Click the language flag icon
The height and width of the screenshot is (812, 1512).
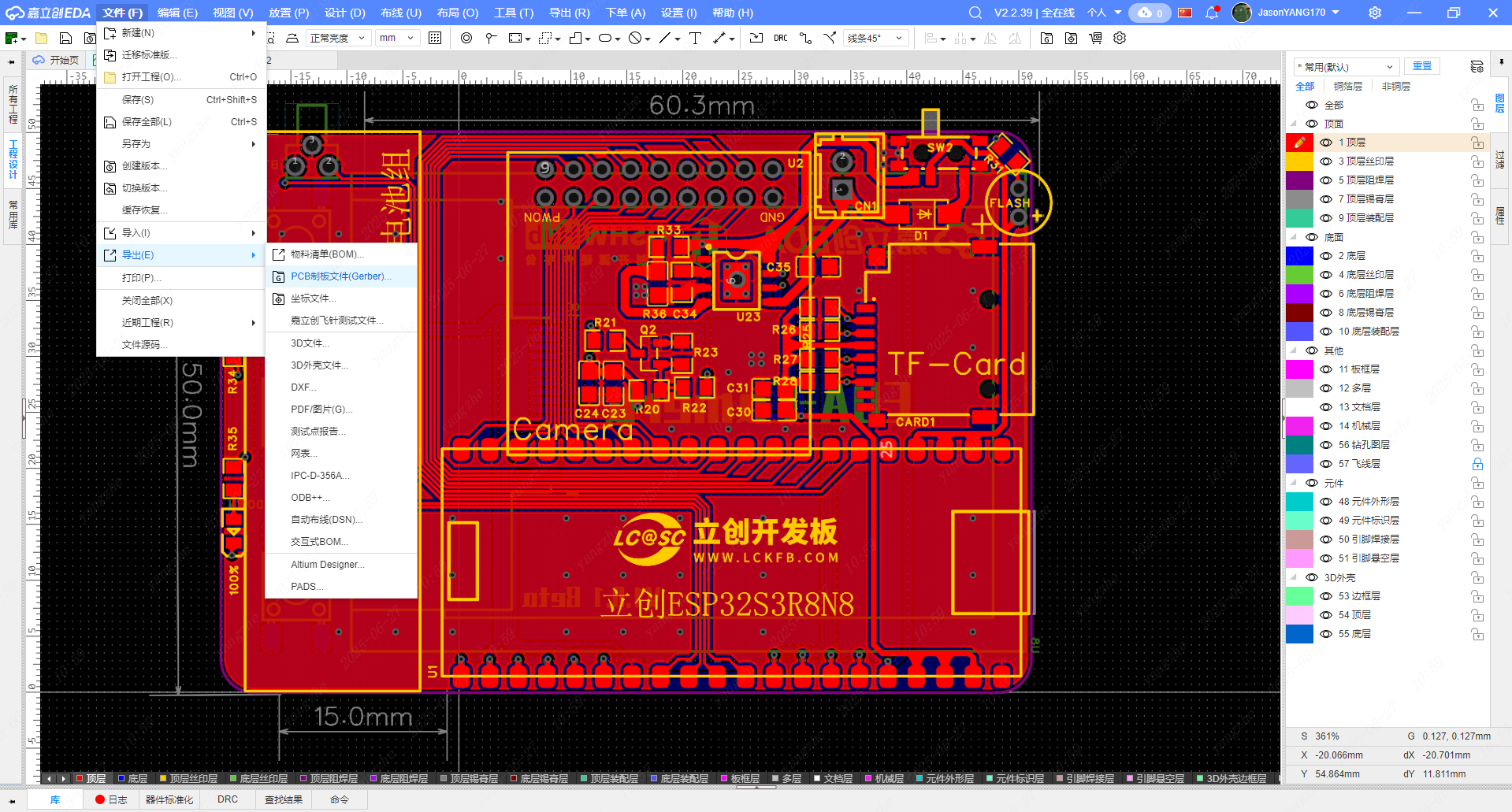point(1185,12)
